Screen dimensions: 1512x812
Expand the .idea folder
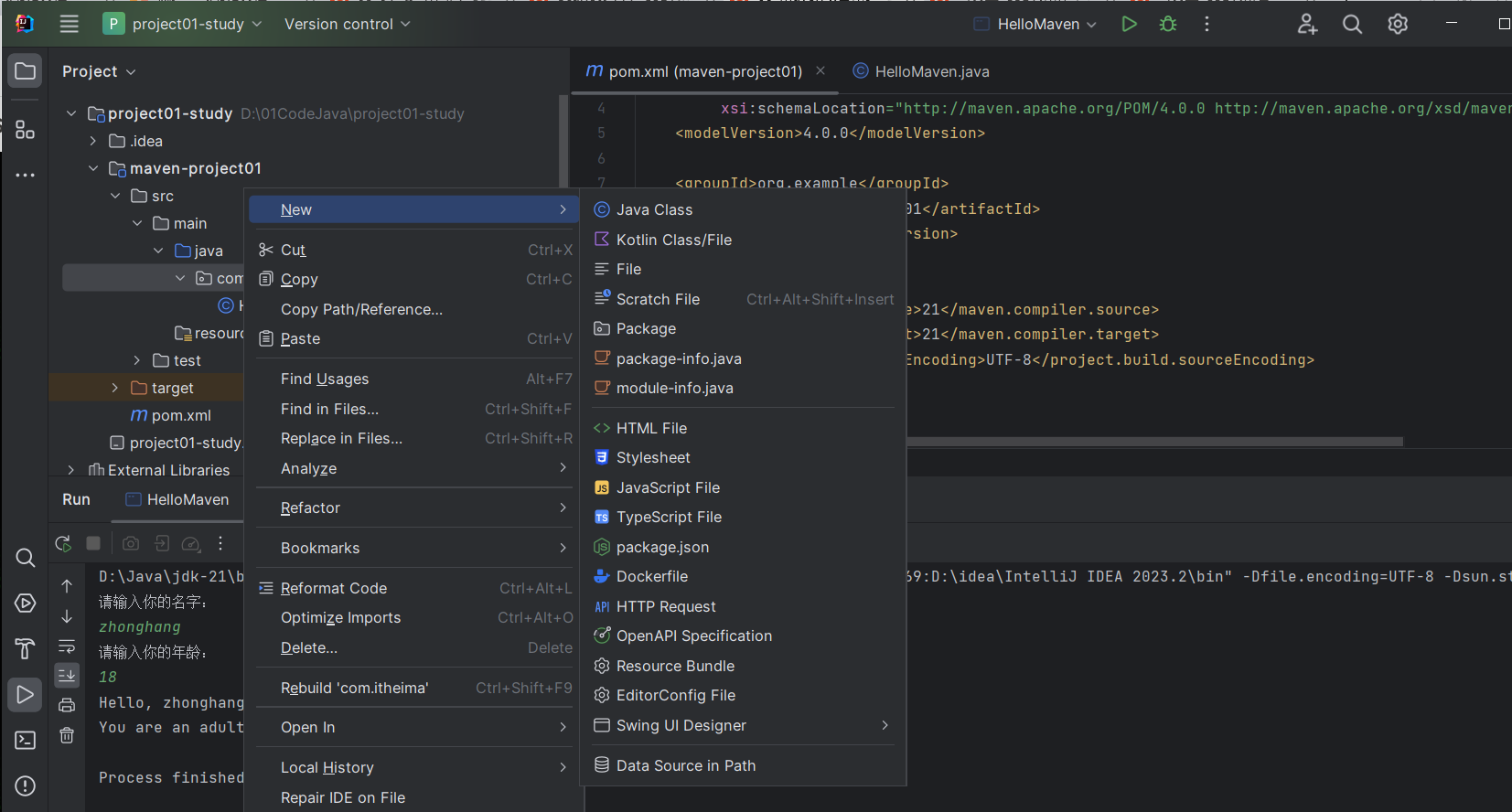(x=93, y=141)
